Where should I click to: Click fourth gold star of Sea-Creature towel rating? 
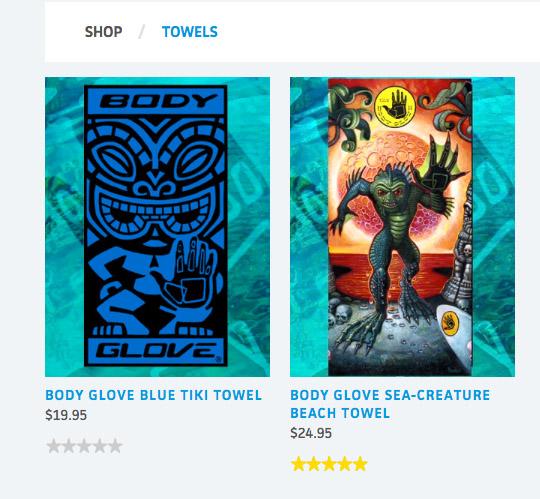click(345, 464)
